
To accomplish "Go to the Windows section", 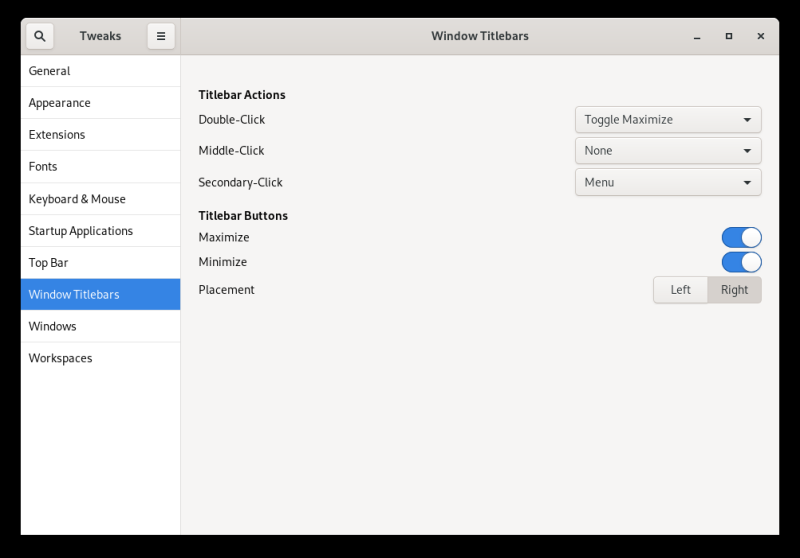I will (x=101, y=326).
